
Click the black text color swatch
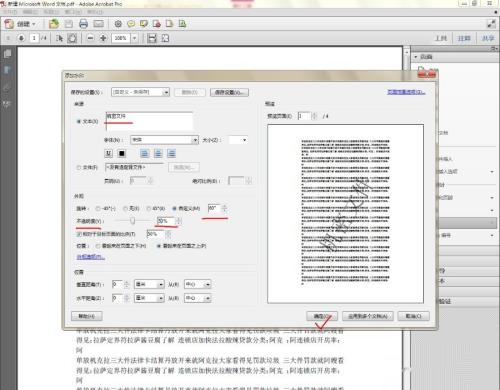(x=122, y=153)
